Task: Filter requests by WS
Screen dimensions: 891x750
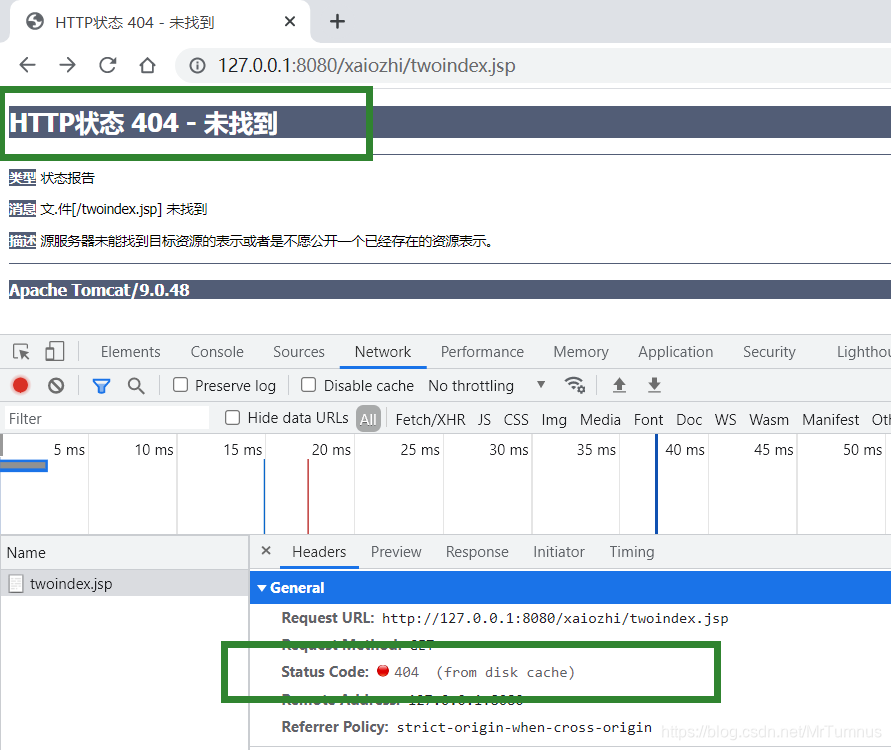Action: (726, 419)
